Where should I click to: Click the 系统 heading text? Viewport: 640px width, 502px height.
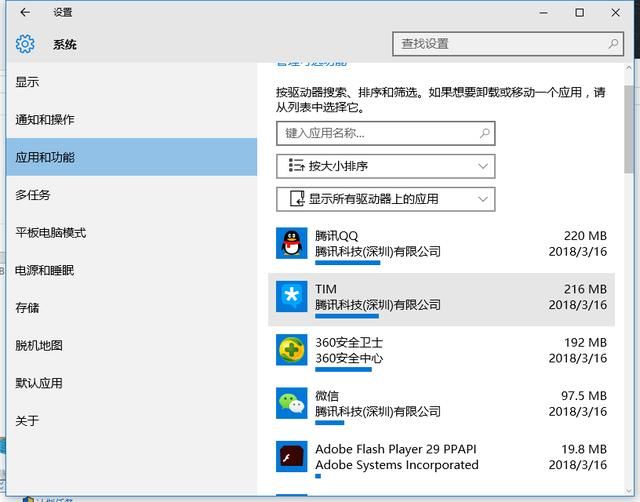coord(65,44)
